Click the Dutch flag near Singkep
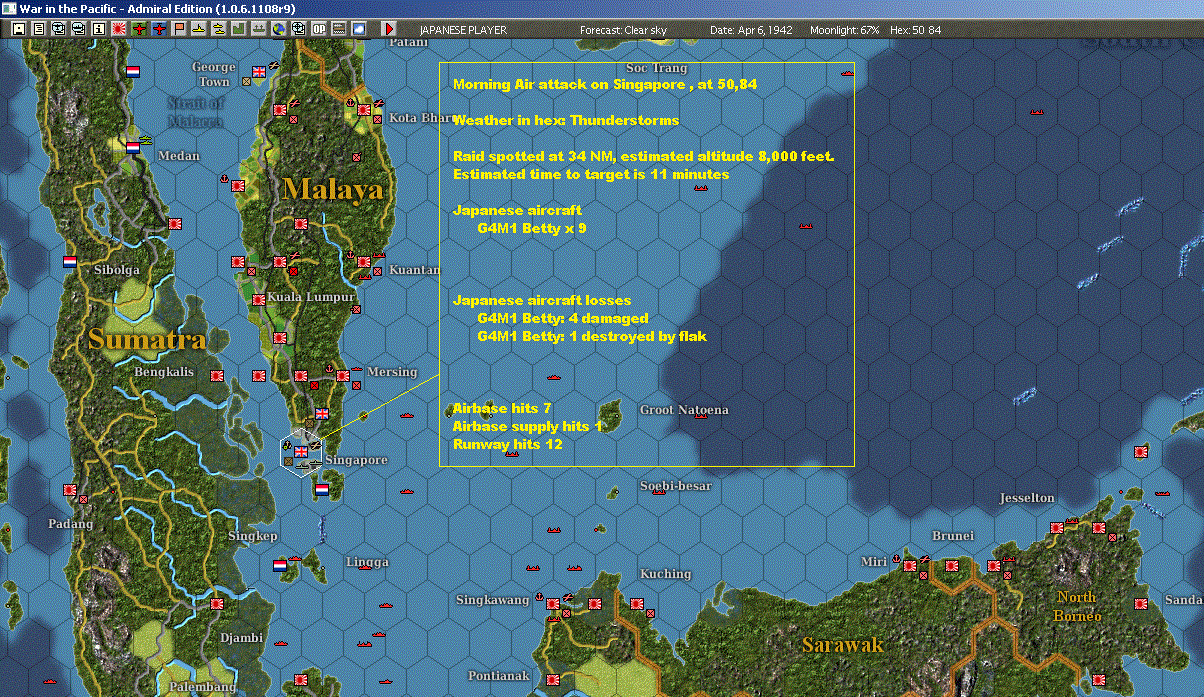The image size is (1204, 697). [280, 566]
